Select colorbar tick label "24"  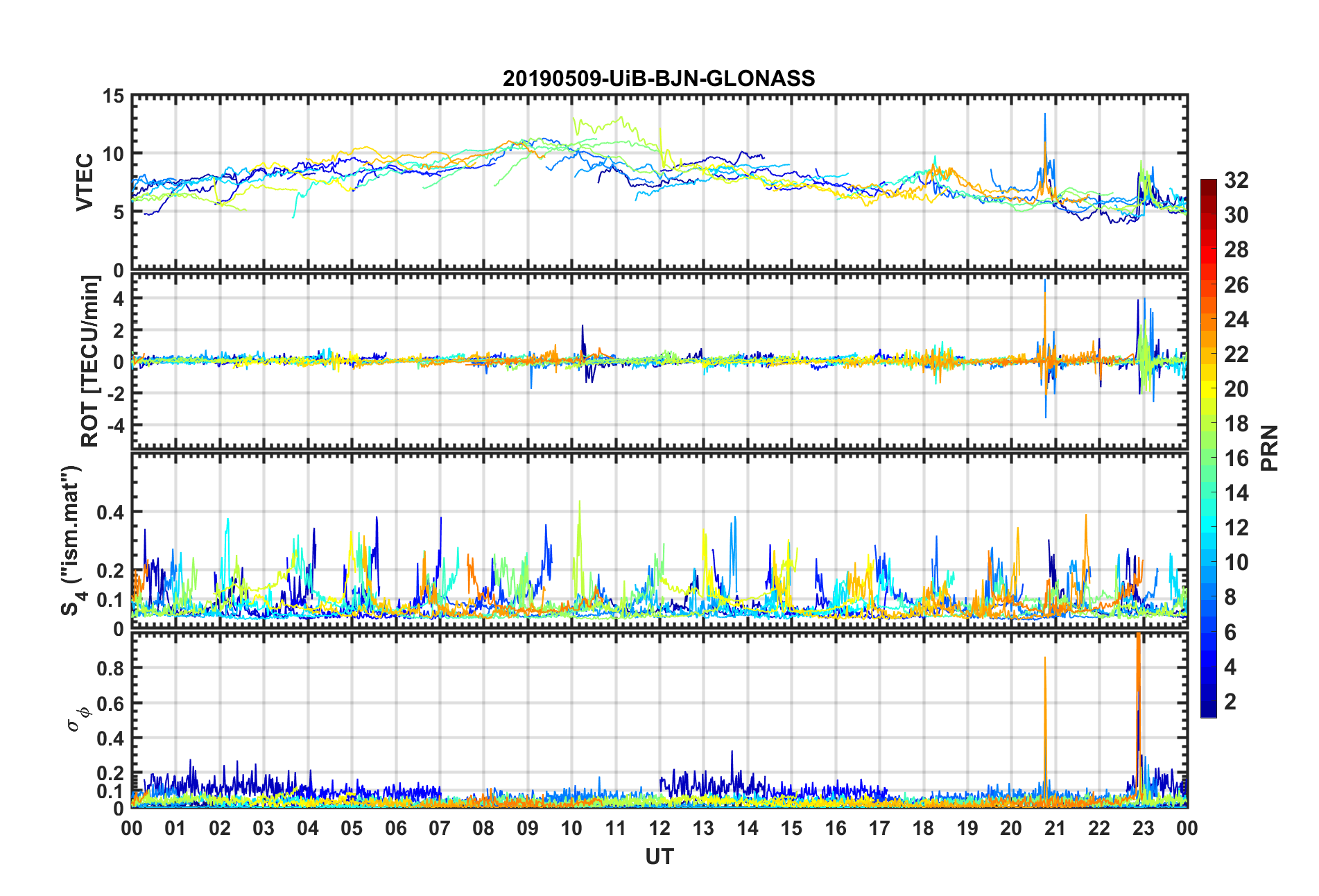(x=1236, y=319)
